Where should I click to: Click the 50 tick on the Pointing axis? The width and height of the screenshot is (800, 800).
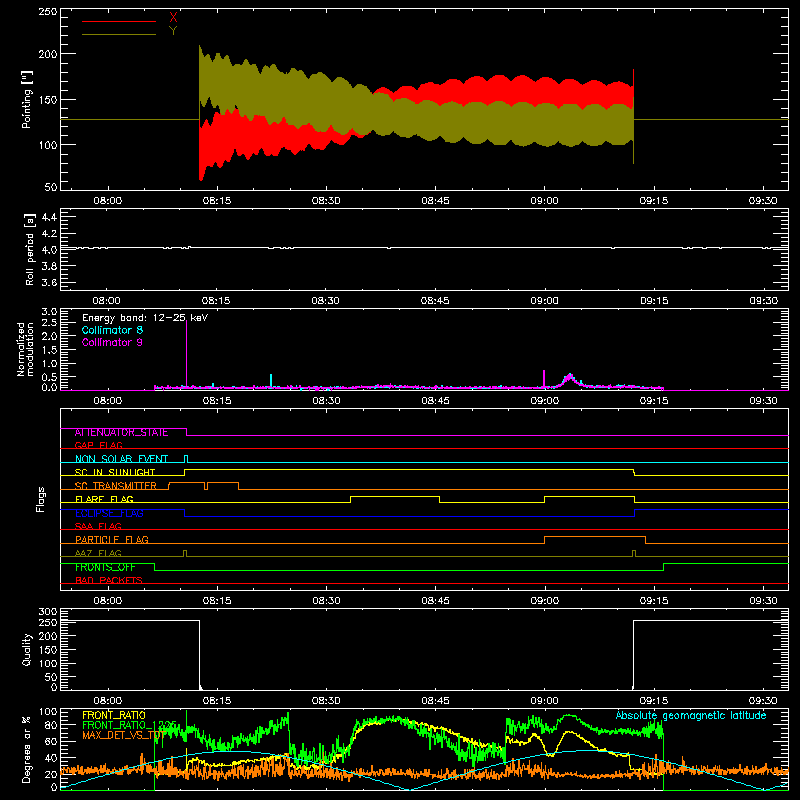(x=51, y=187)
